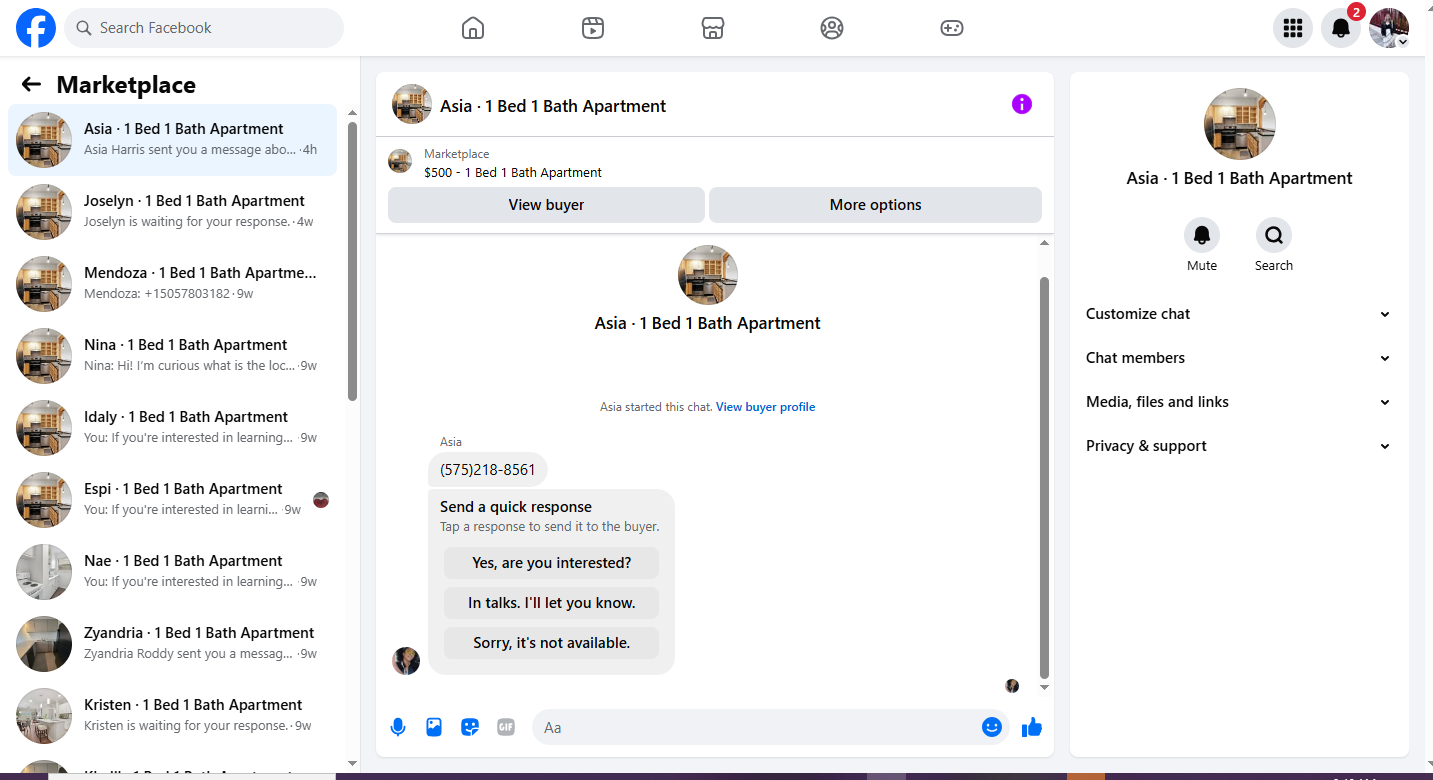The height and width of the screenshot is (780, 1433).
Task: Open the notifications bell with badge
Action: [x=1341, y=28]
